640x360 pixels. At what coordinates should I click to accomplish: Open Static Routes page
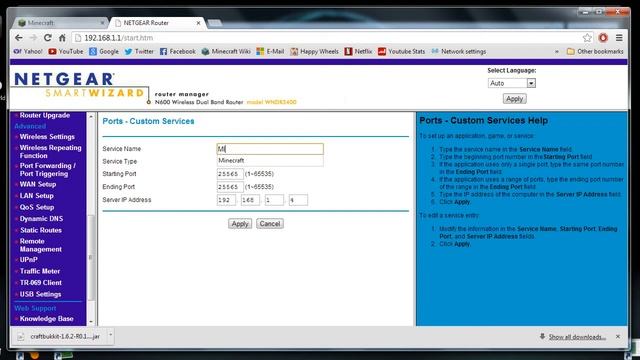point(41,230)
